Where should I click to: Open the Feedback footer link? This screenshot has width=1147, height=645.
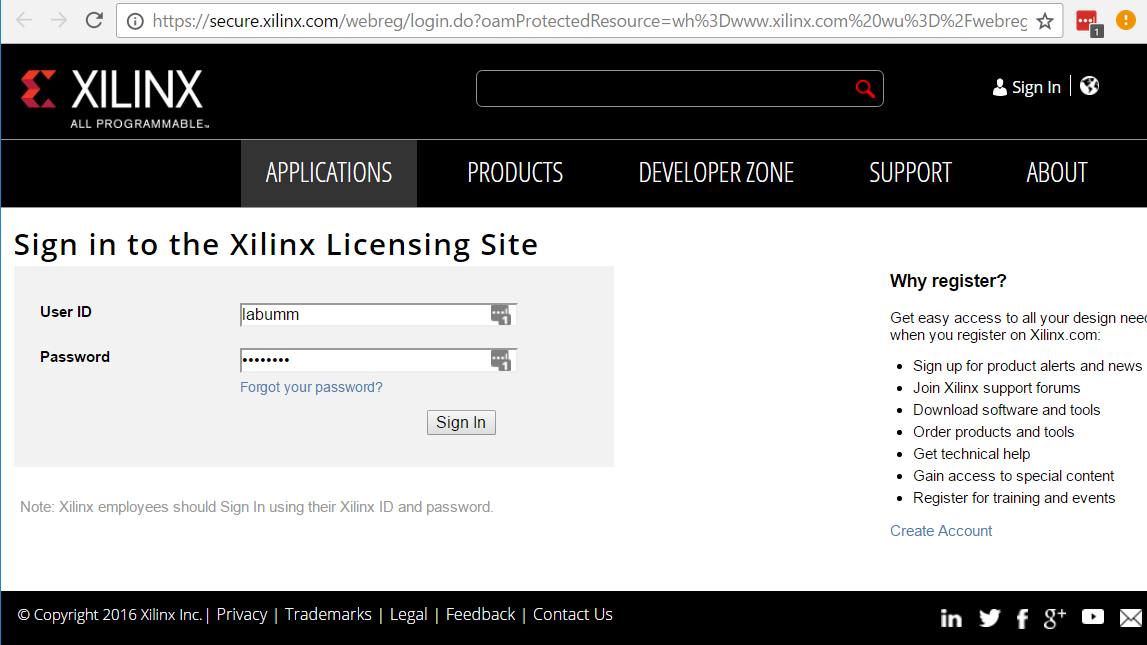pyautogui.click(x=480, y=615)
